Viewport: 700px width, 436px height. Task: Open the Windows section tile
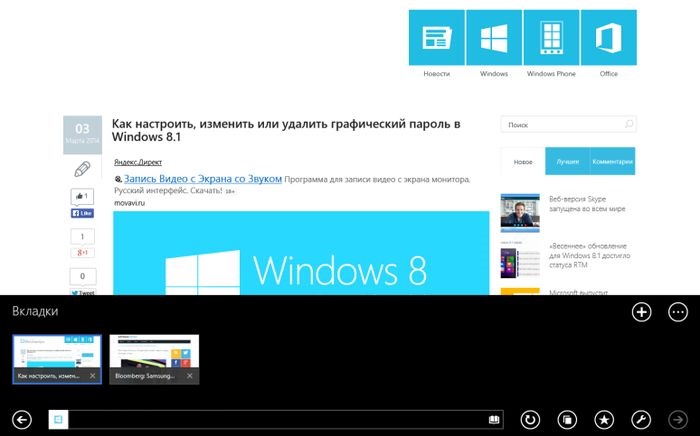(494, 37)
